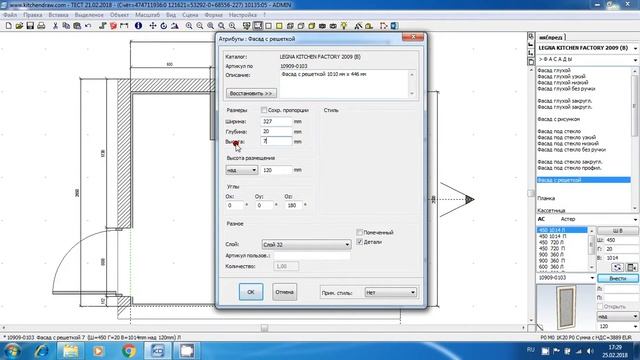Open 'над' dropdown in side panel
Image resolution: width=640 pixels, height=360 pixels.
(x=617, y=316)
